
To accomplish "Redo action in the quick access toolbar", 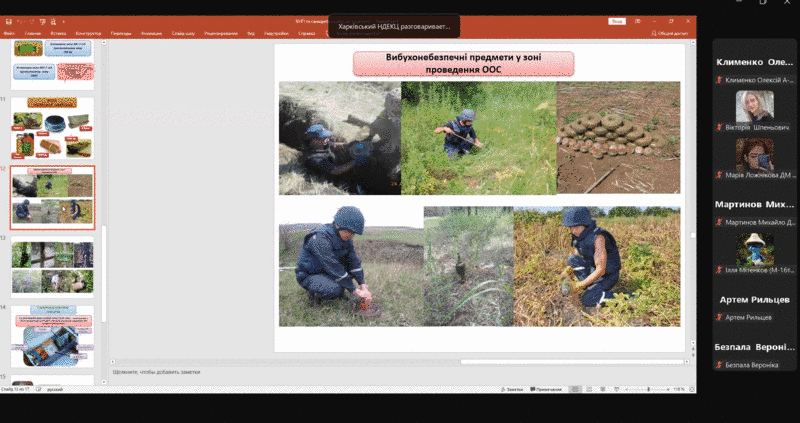I will [32, 21].
